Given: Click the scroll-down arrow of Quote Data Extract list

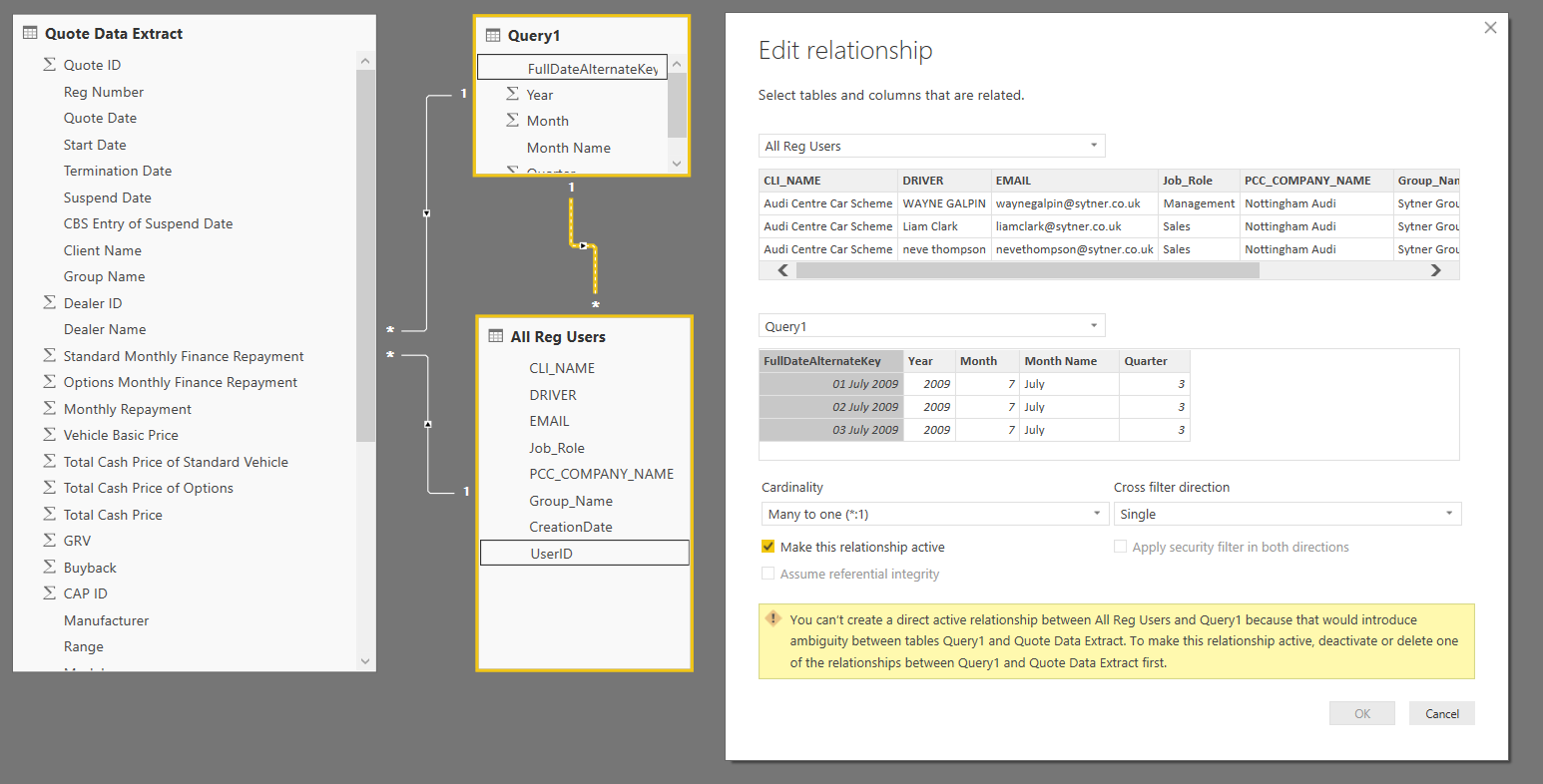Looking at the screenshot, I should coord(364,660).
